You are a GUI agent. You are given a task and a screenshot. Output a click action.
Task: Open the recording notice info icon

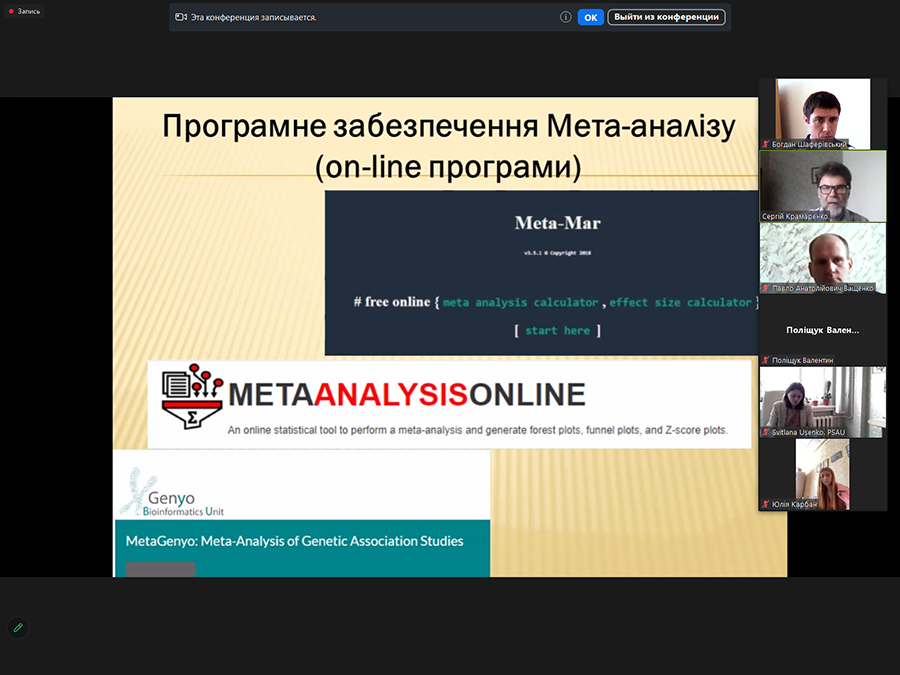(565, 17)
